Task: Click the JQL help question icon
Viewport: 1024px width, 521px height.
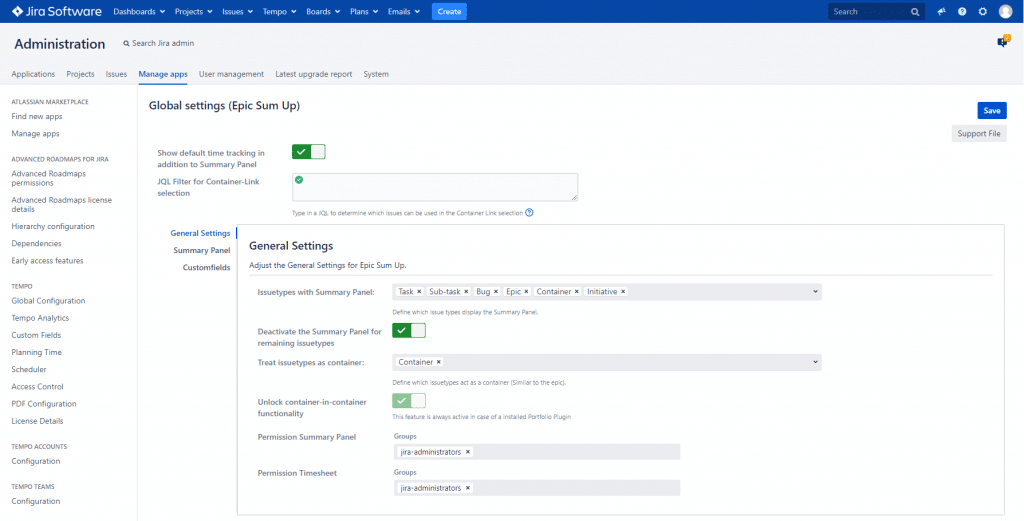Action: (530, 212)
